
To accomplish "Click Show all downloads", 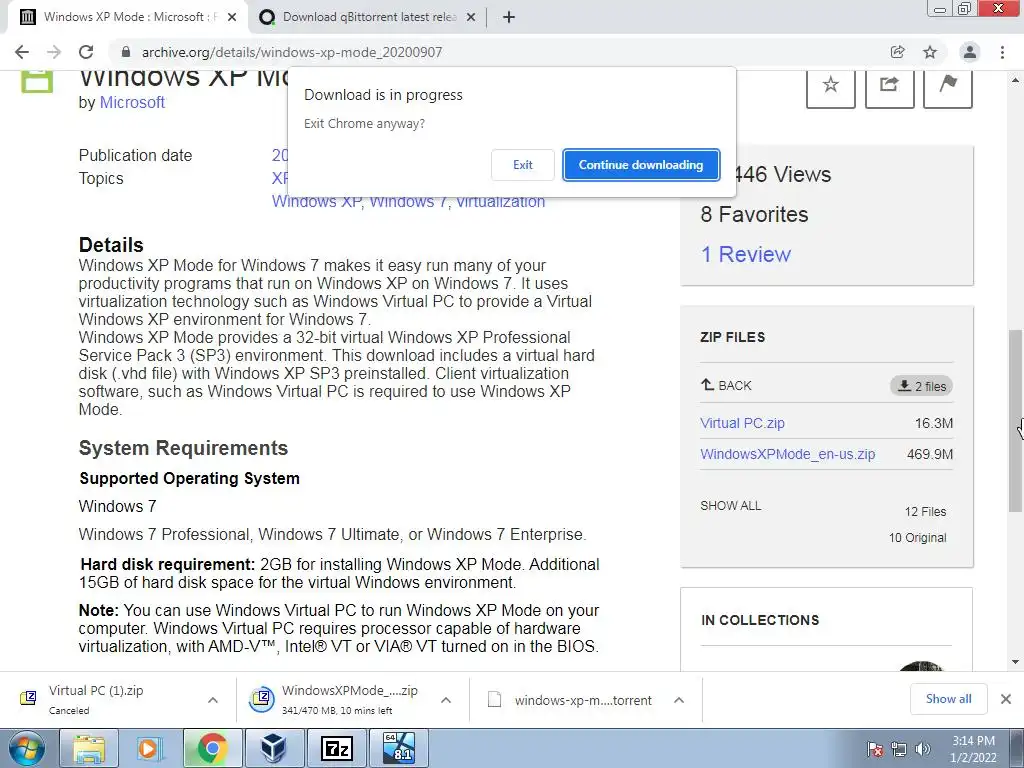I will coord(948,699).
